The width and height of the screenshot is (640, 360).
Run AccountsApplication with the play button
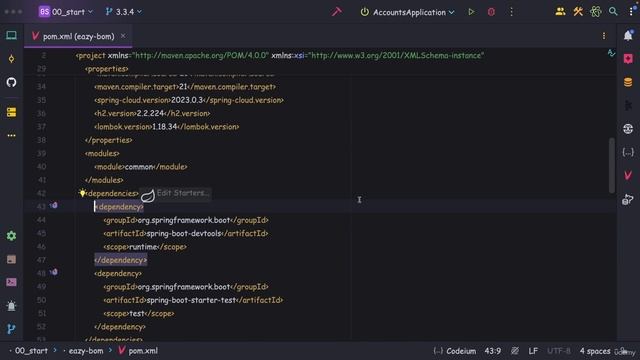pyautogui.click(x=471, y=12)
